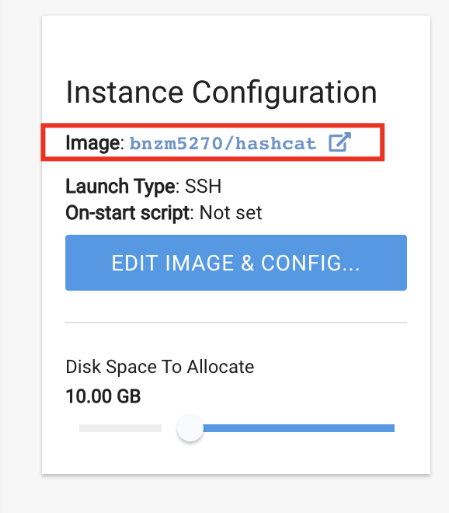
Task: Click the EDIT IMAGE & CONFIG button
Action: click(236, 263)
